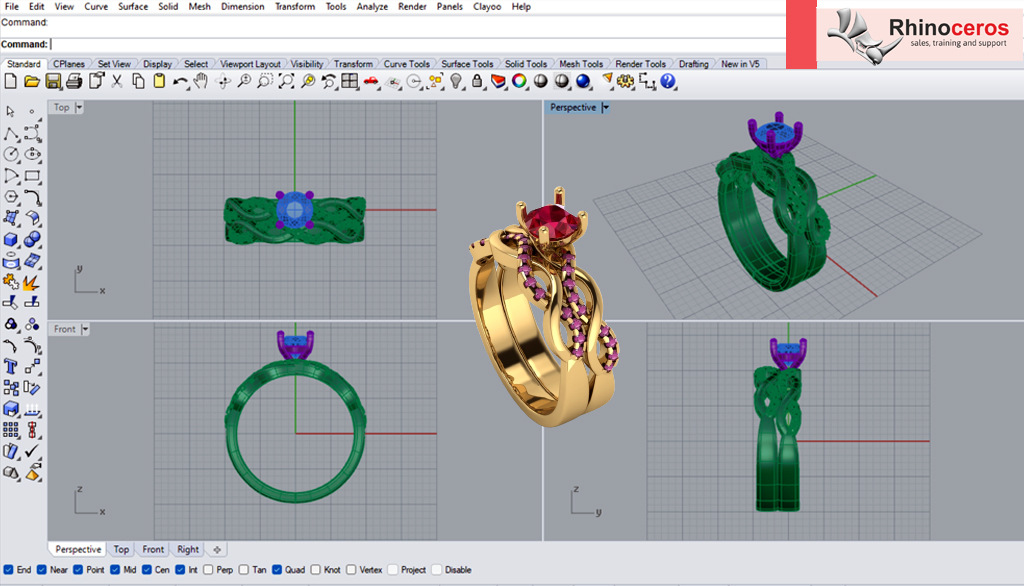
Task: Click the Print icon in toolbar
Action: pos(74,81)
